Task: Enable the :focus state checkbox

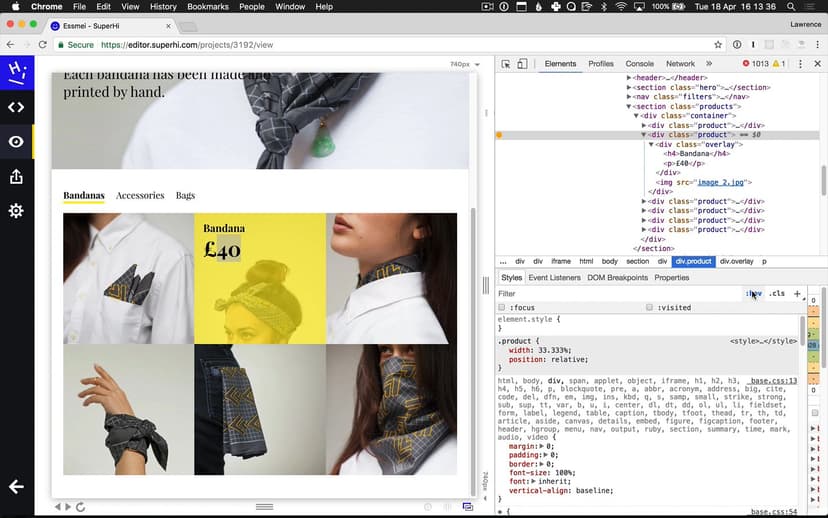Action: tap(502, 307)
